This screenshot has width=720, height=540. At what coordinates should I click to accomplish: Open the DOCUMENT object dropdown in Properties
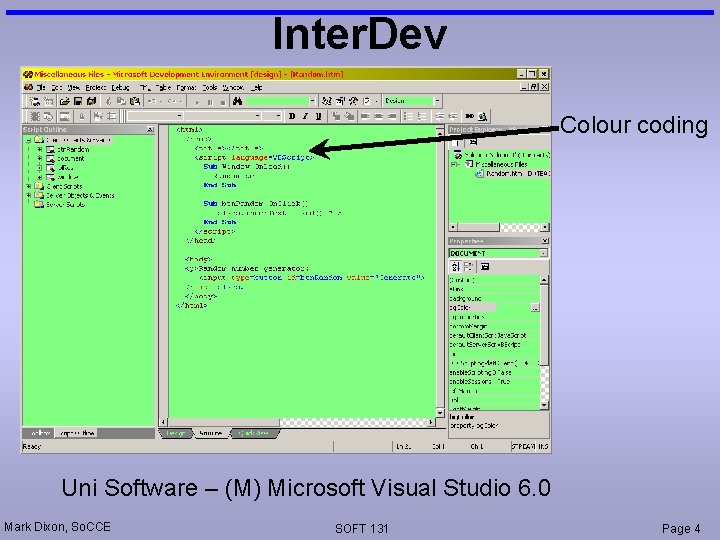coord(544,253)
